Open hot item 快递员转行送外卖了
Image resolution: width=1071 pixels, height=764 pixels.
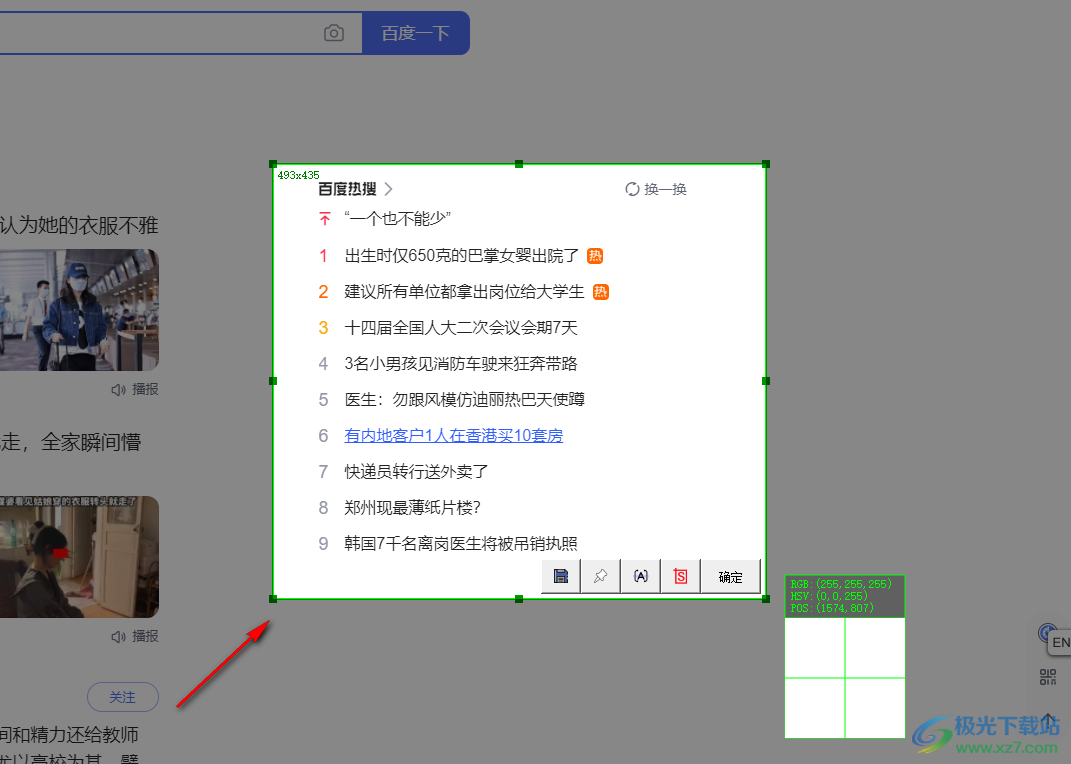417,472
